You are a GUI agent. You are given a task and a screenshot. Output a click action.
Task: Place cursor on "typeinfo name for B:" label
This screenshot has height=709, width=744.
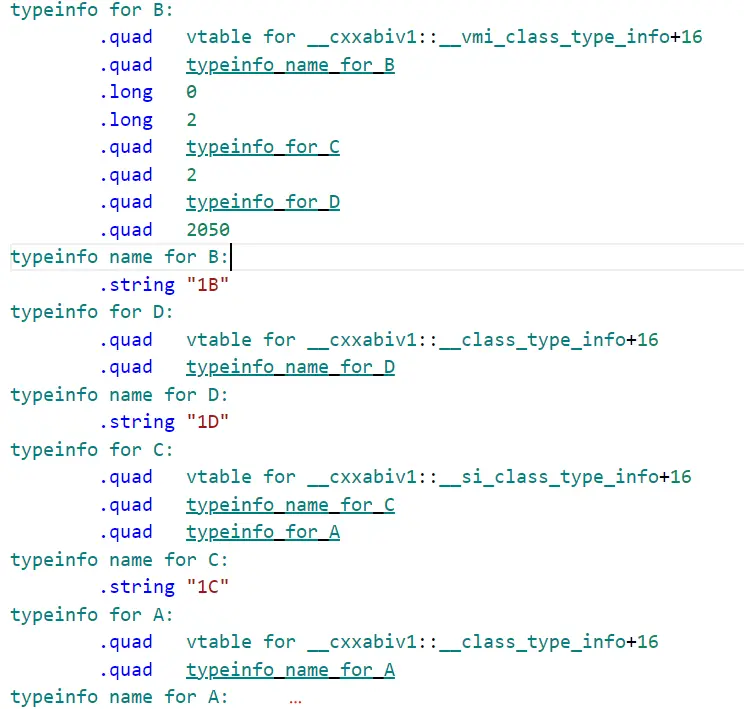click(x=119, y=257)
